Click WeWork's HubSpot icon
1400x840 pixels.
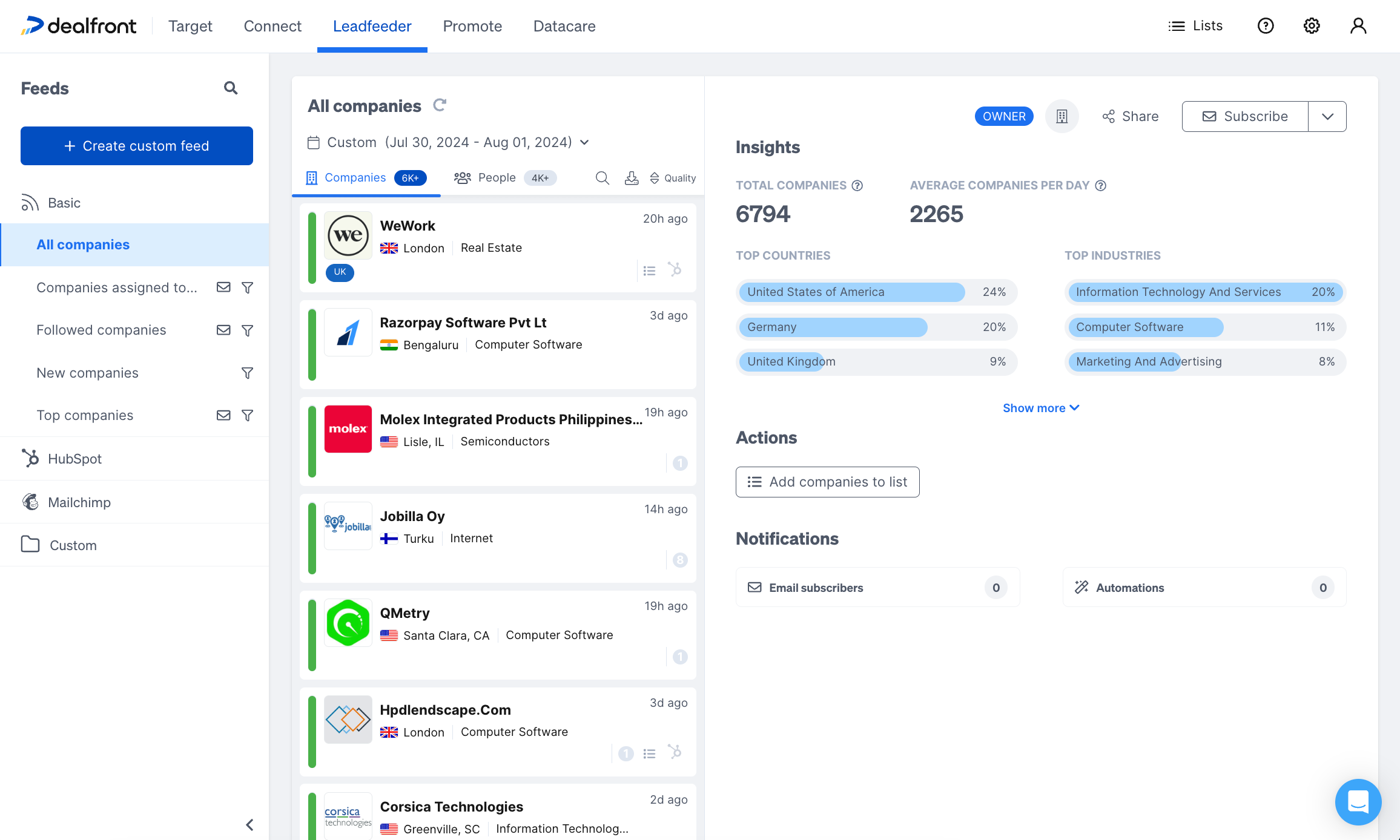click(675, 269)
